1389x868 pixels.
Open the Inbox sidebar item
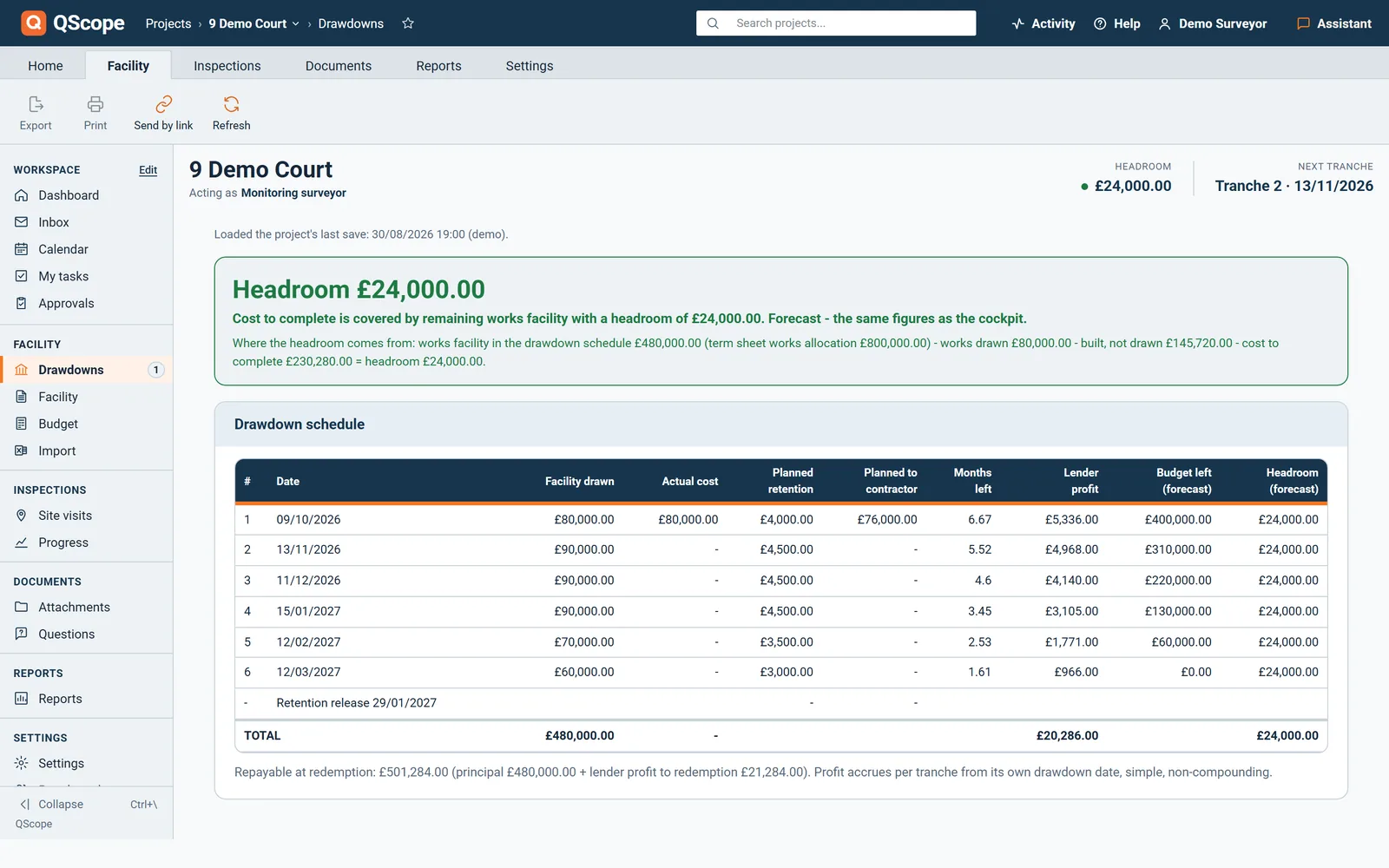tap(86, 222)
